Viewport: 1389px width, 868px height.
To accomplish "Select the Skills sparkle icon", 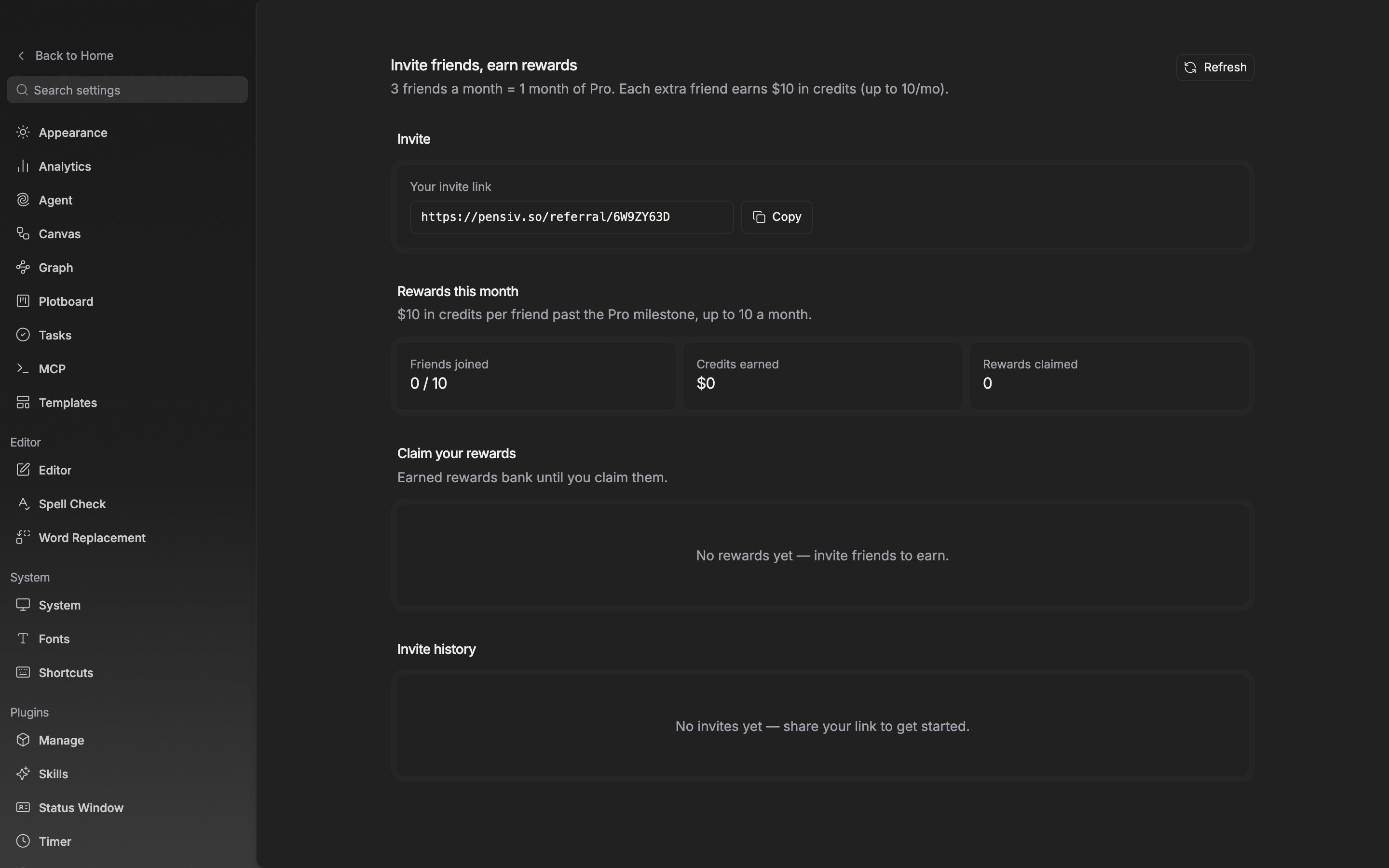I will 23,774.
